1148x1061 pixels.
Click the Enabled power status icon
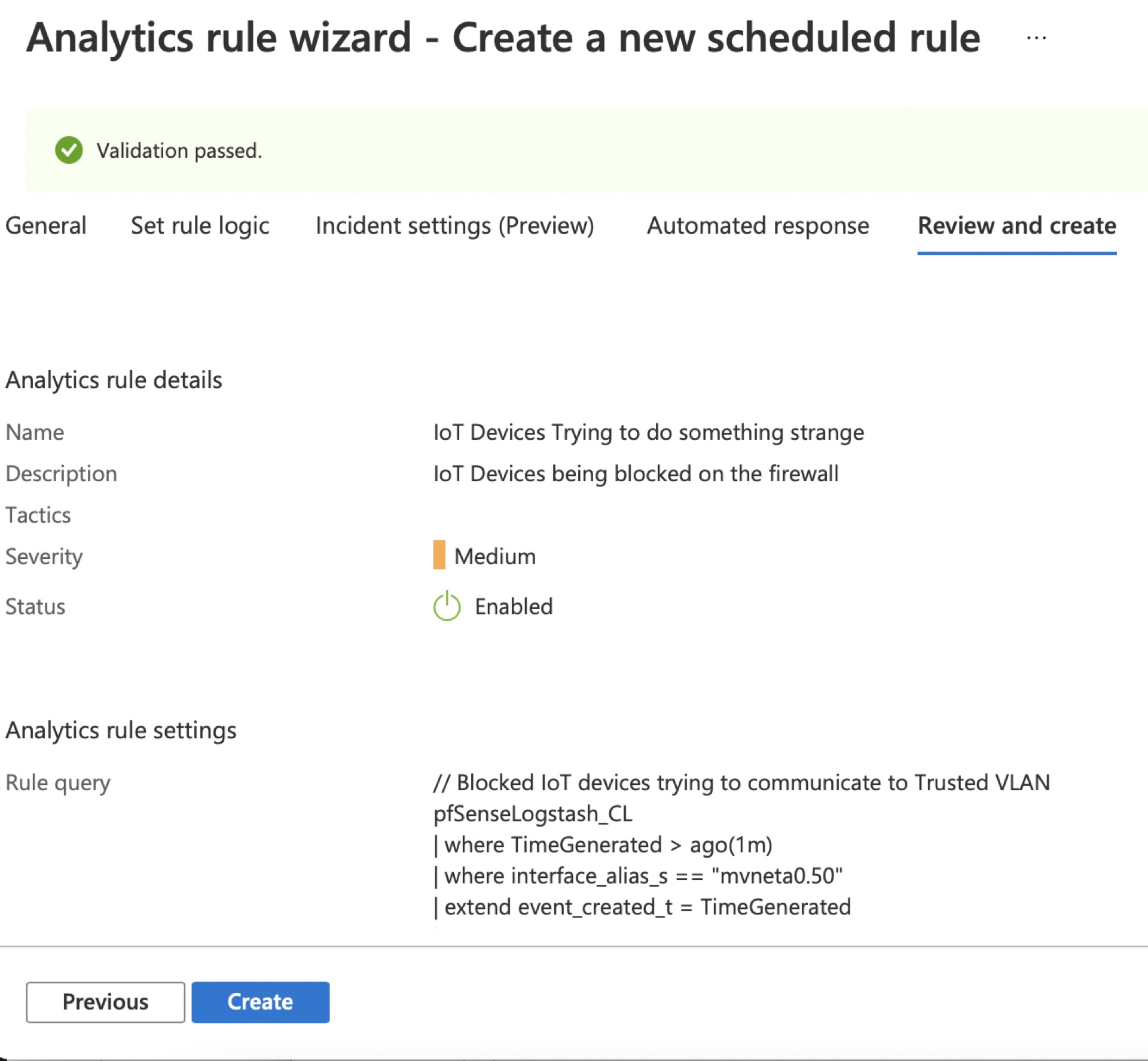click(x=447, y=606)
